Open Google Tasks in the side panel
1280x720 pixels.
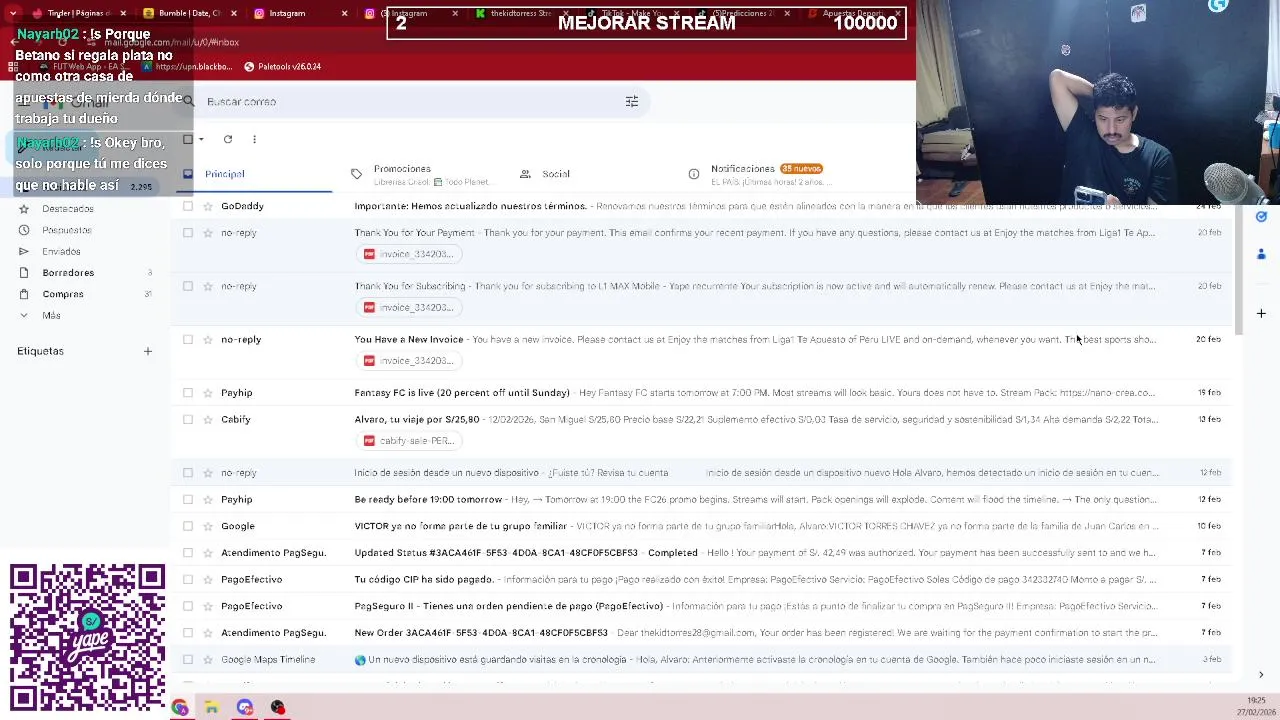click(x=1261, y=216)
